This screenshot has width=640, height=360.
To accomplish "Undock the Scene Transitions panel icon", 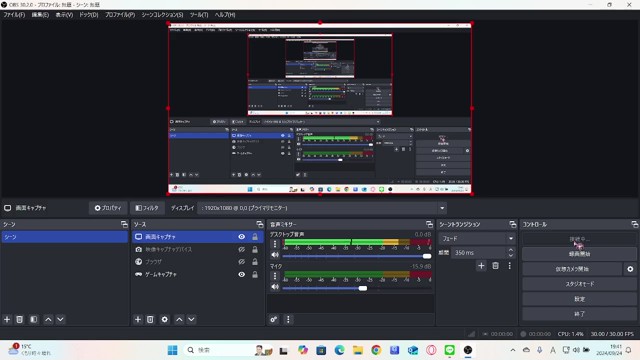I will point(513,224).
